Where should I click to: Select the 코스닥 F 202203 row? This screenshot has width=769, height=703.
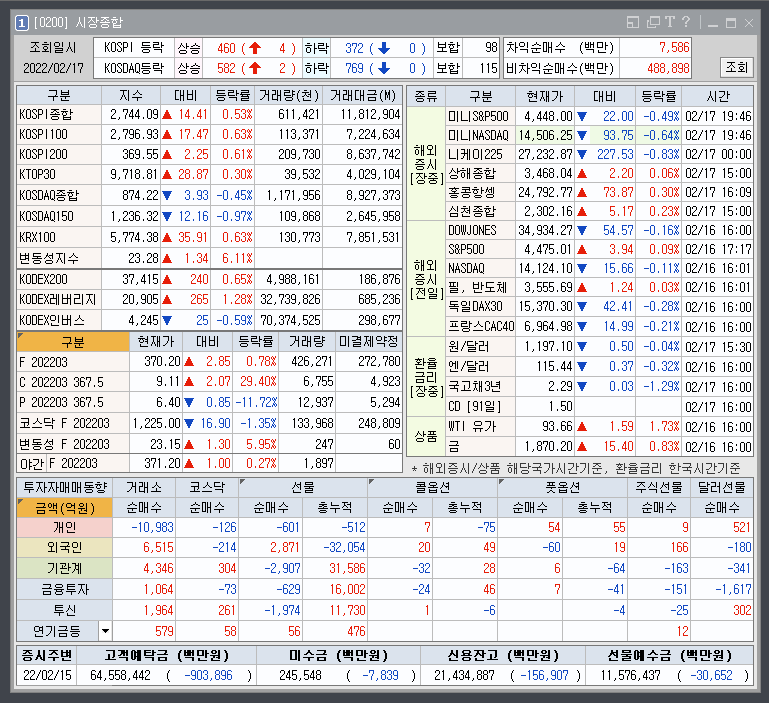point(210,423)
